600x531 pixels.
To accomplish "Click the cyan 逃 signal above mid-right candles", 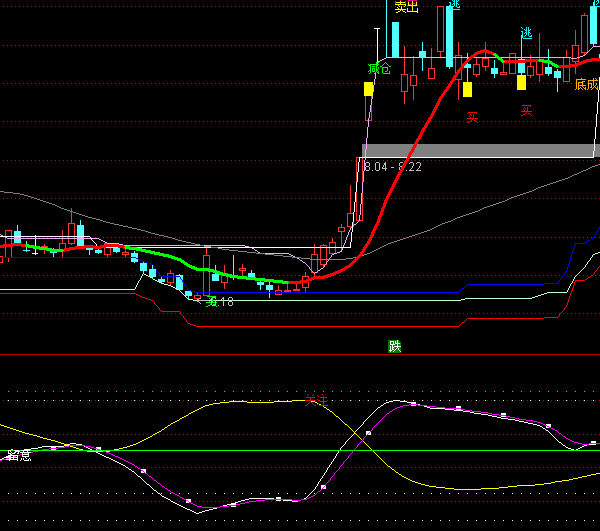I will (x=526, y=33).
